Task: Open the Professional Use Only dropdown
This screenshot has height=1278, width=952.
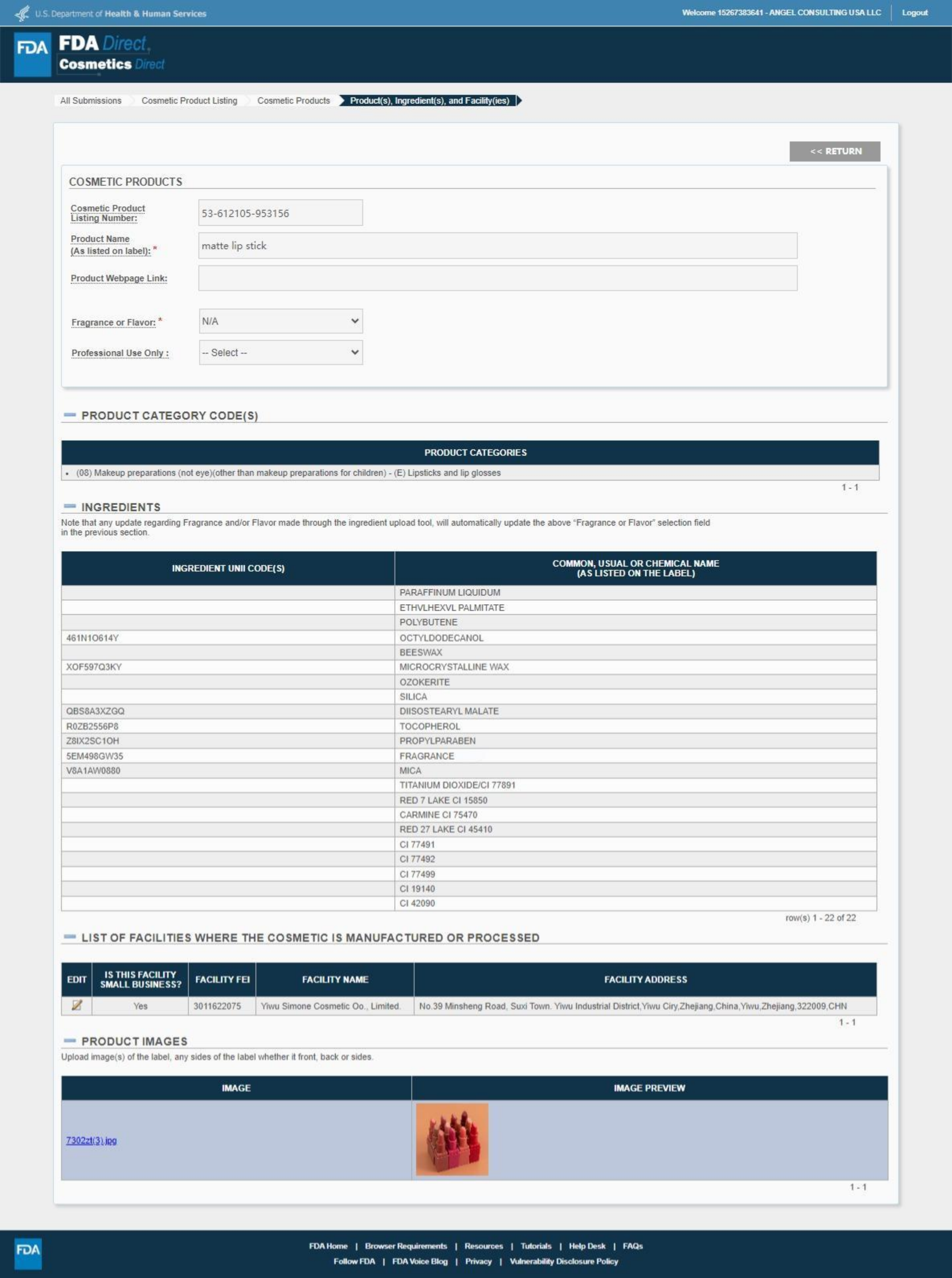Action: point(281,352)
